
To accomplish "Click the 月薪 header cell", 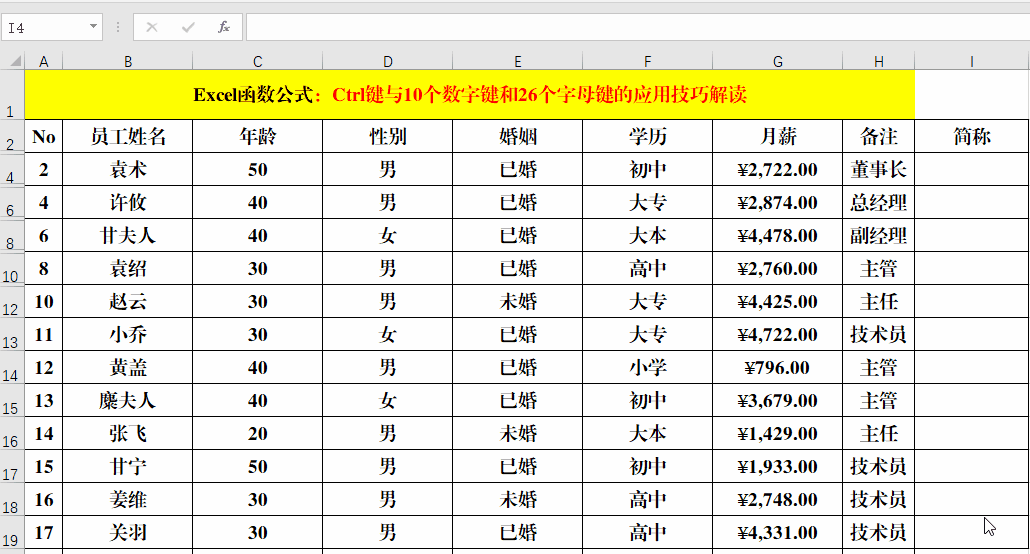I will tap(778, 136).
